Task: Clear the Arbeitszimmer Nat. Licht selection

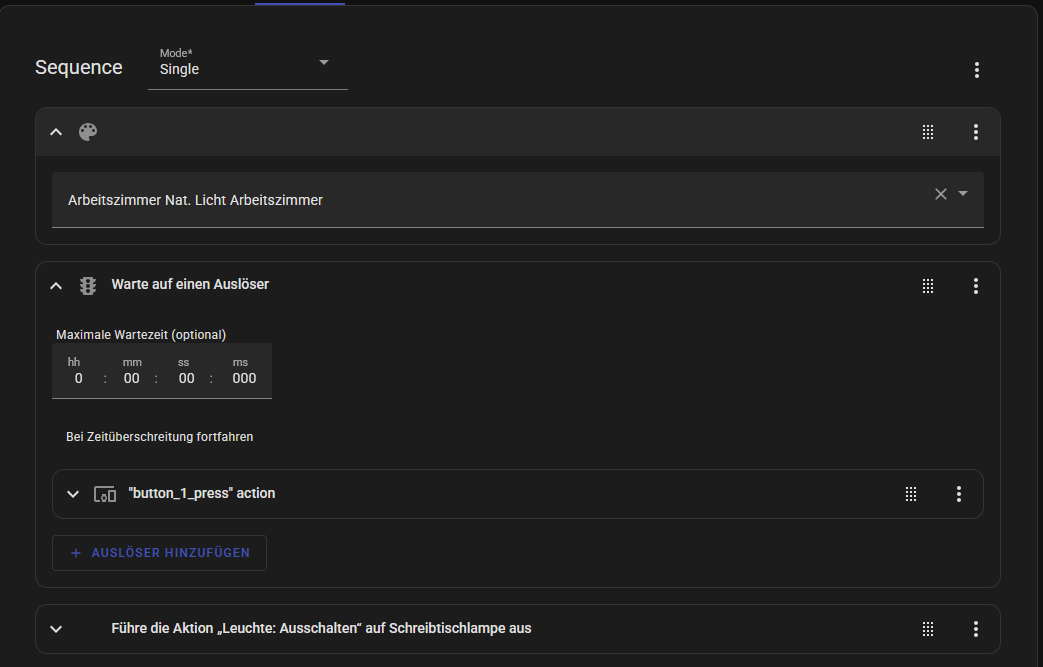Action: tap(940, 194)
